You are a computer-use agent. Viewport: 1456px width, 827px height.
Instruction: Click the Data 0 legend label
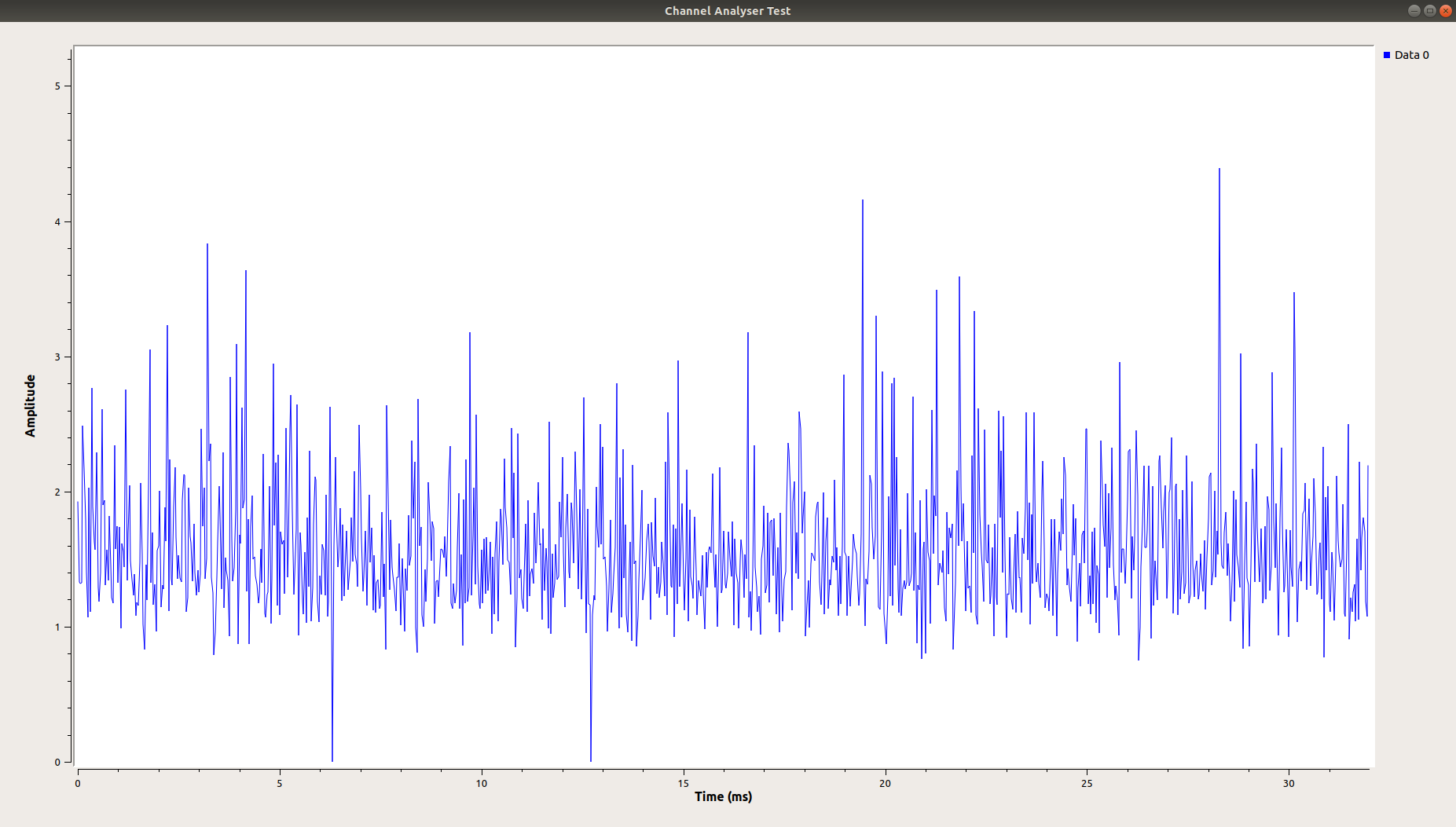pyautogui.click(x=1411, y=55)
